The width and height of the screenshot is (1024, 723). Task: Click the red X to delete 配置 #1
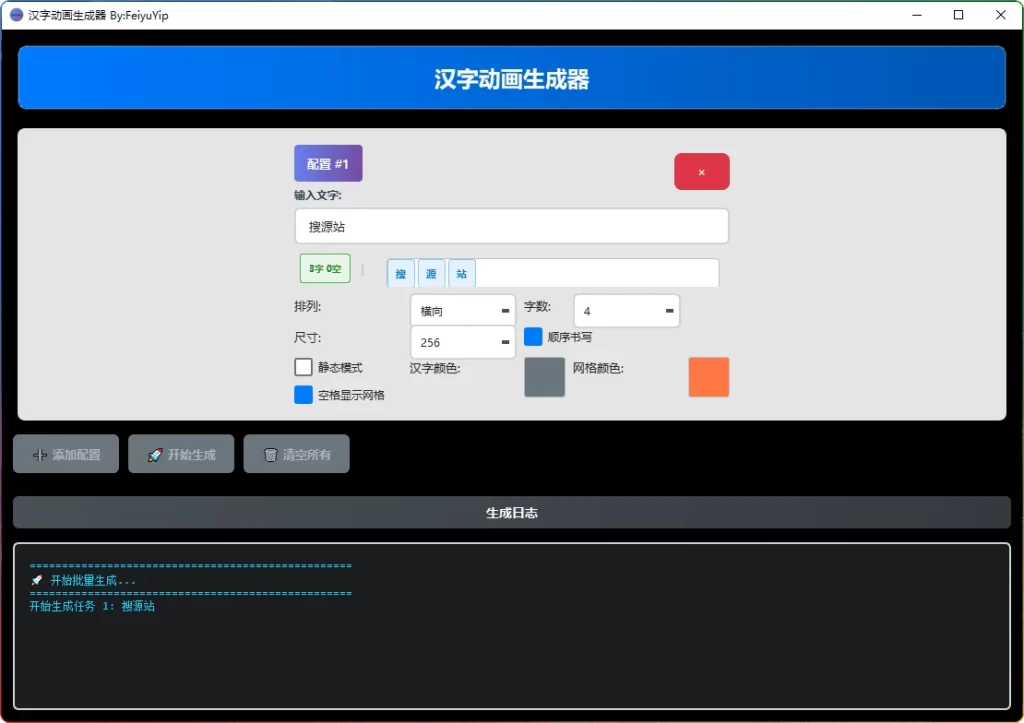[701, 171]
